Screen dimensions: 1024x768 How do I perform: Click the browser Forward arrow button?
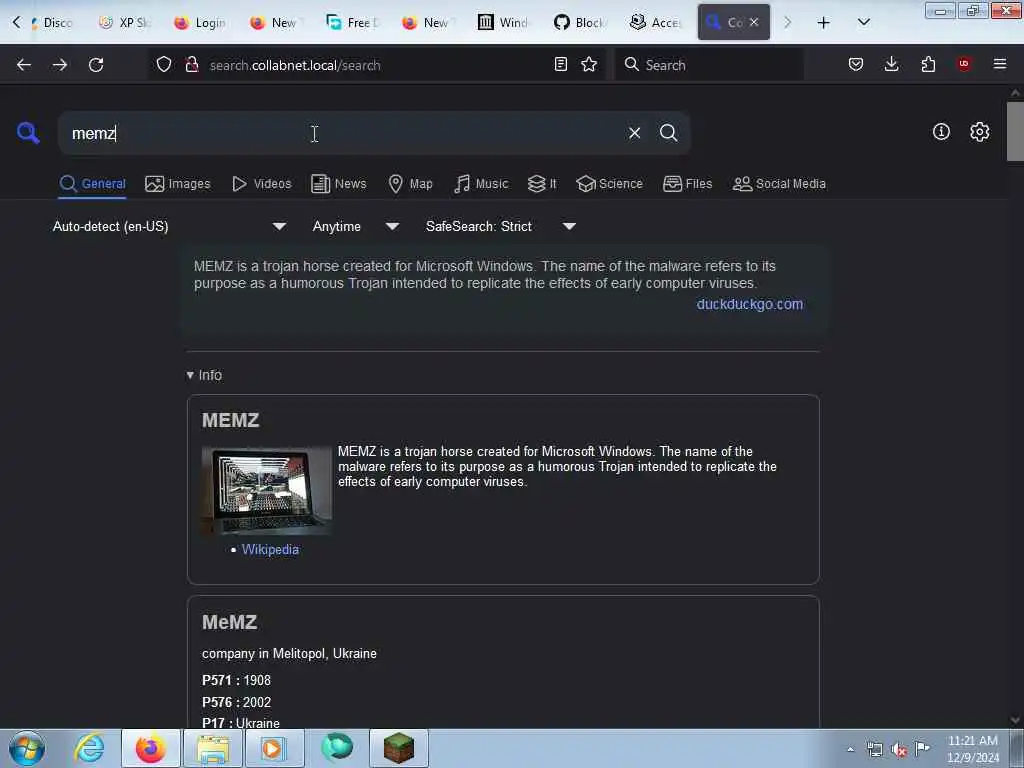pos(60,65)
